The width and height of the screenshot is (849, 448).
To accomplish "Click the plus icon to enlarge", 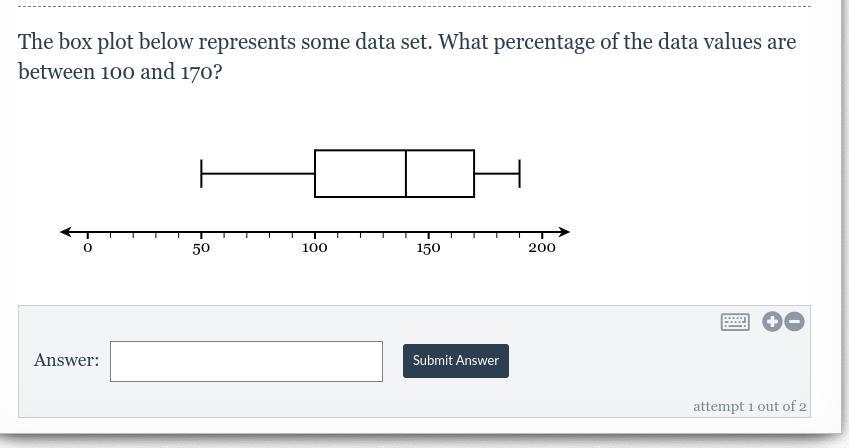I will (x=772, y=321).
